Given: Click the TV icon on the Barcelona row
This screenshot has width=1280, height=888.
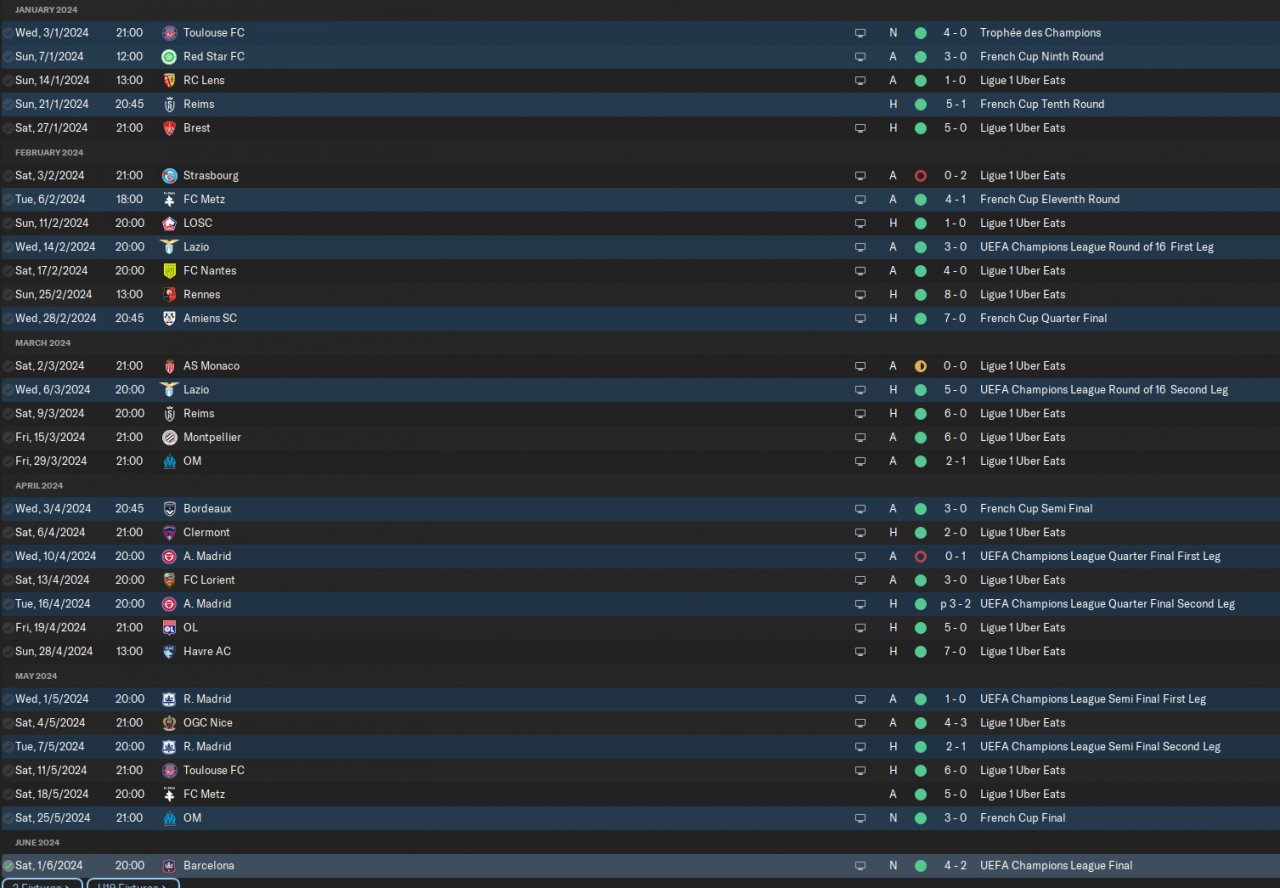Looking at the screenshot, I should (860, 866).
